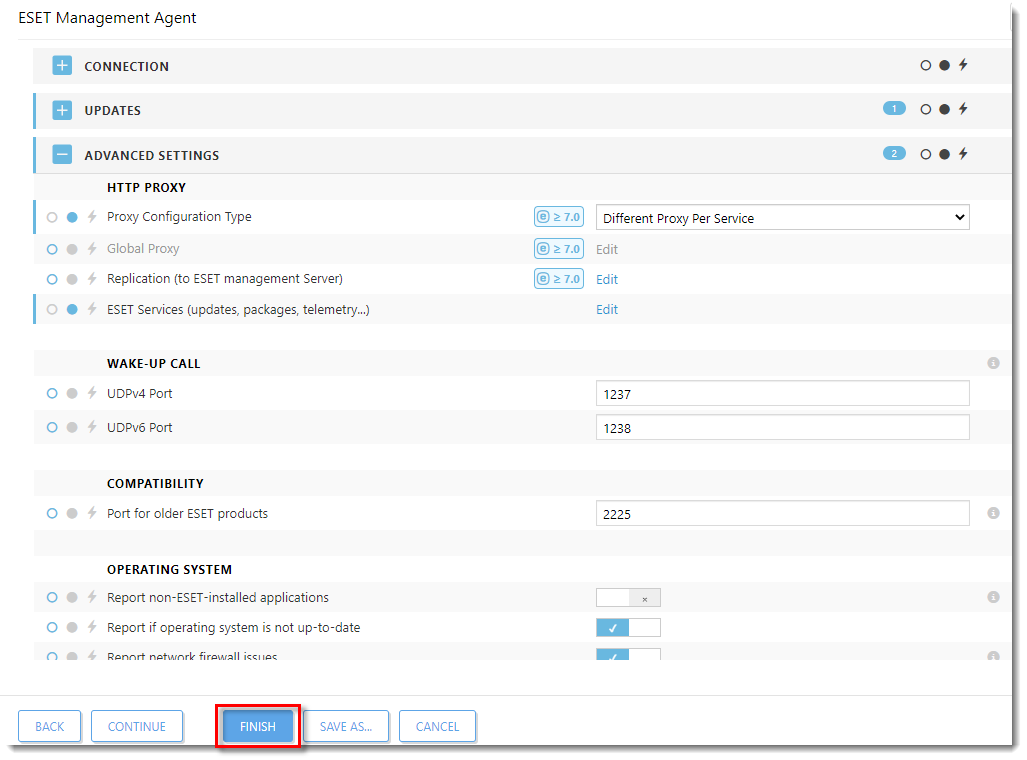This screenshot has height=760, width=1027.
Task: Set Replication flag to Apply
Action: [x=72, y=279]
